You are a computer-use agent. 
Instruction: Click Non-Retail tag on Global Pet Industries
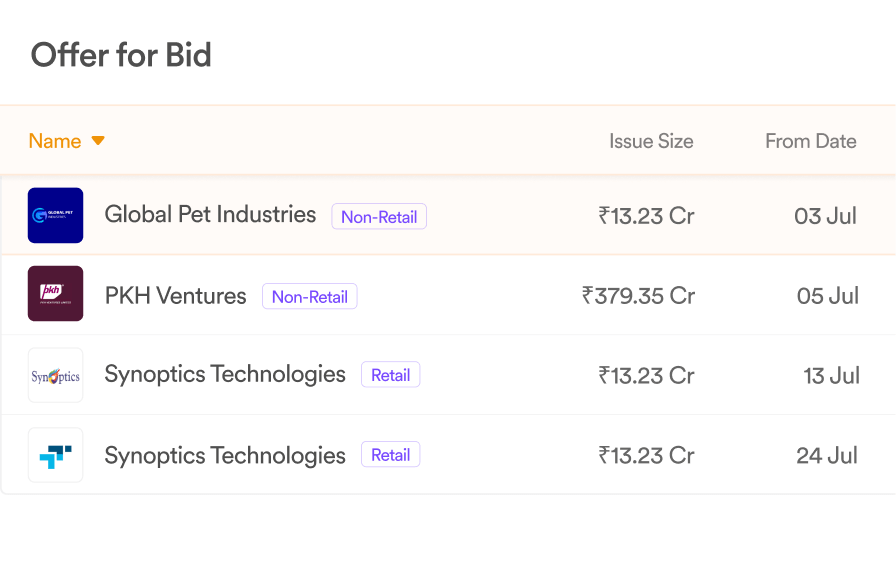coord(379,217)
